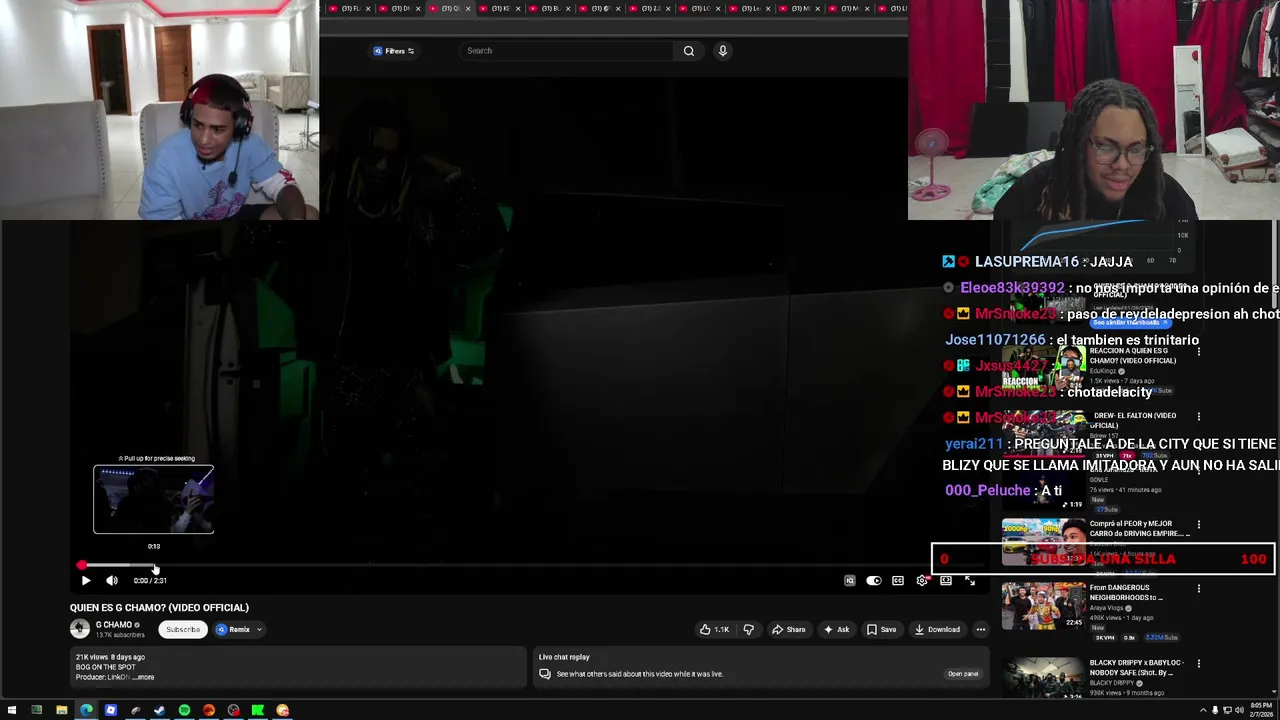Open the G CHAMO channel avatar
This screenshot has width=1280, height=720.
coord(80,629)
